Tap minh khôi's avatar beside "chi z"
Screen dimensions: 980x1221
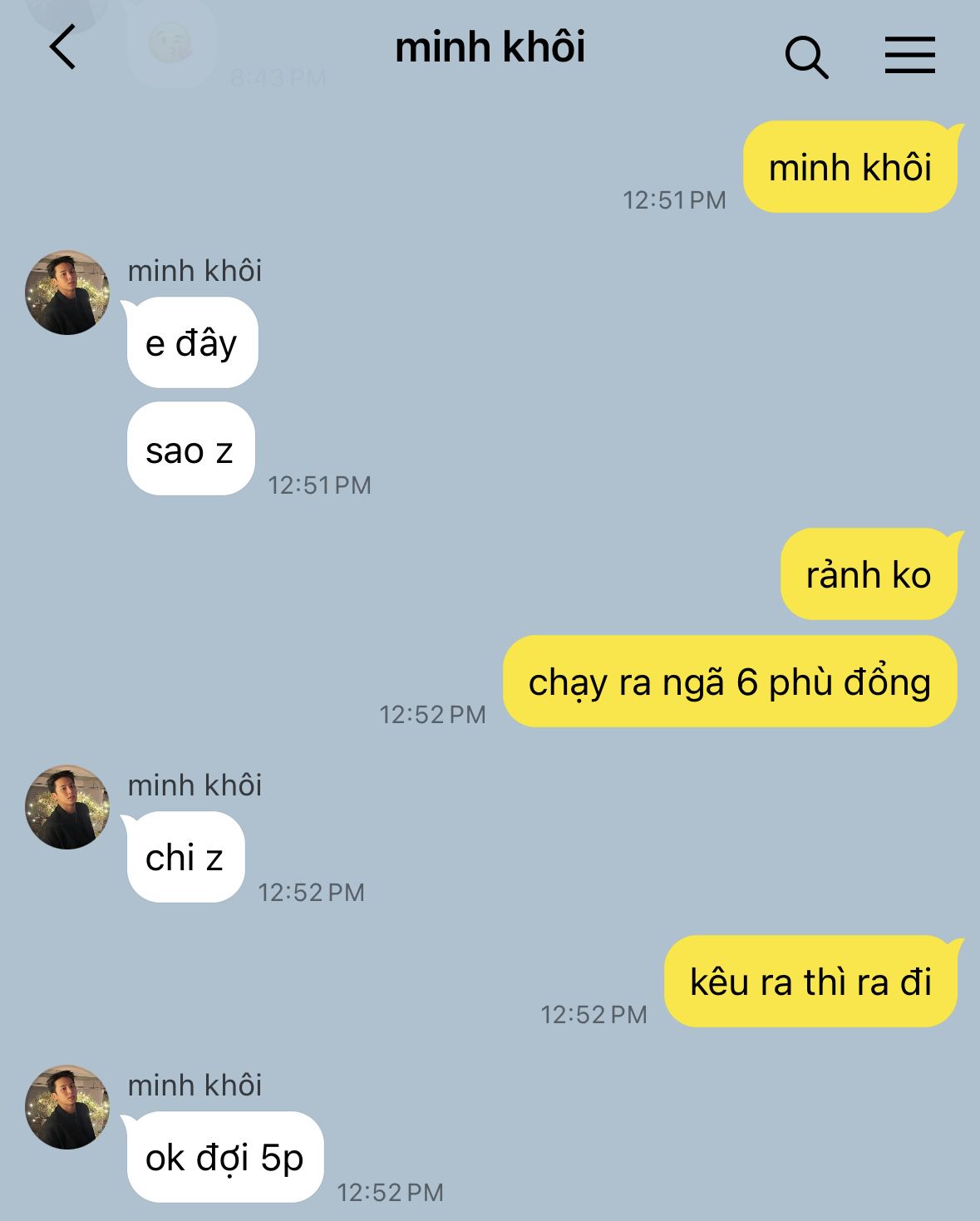click(x=67, y=807)
